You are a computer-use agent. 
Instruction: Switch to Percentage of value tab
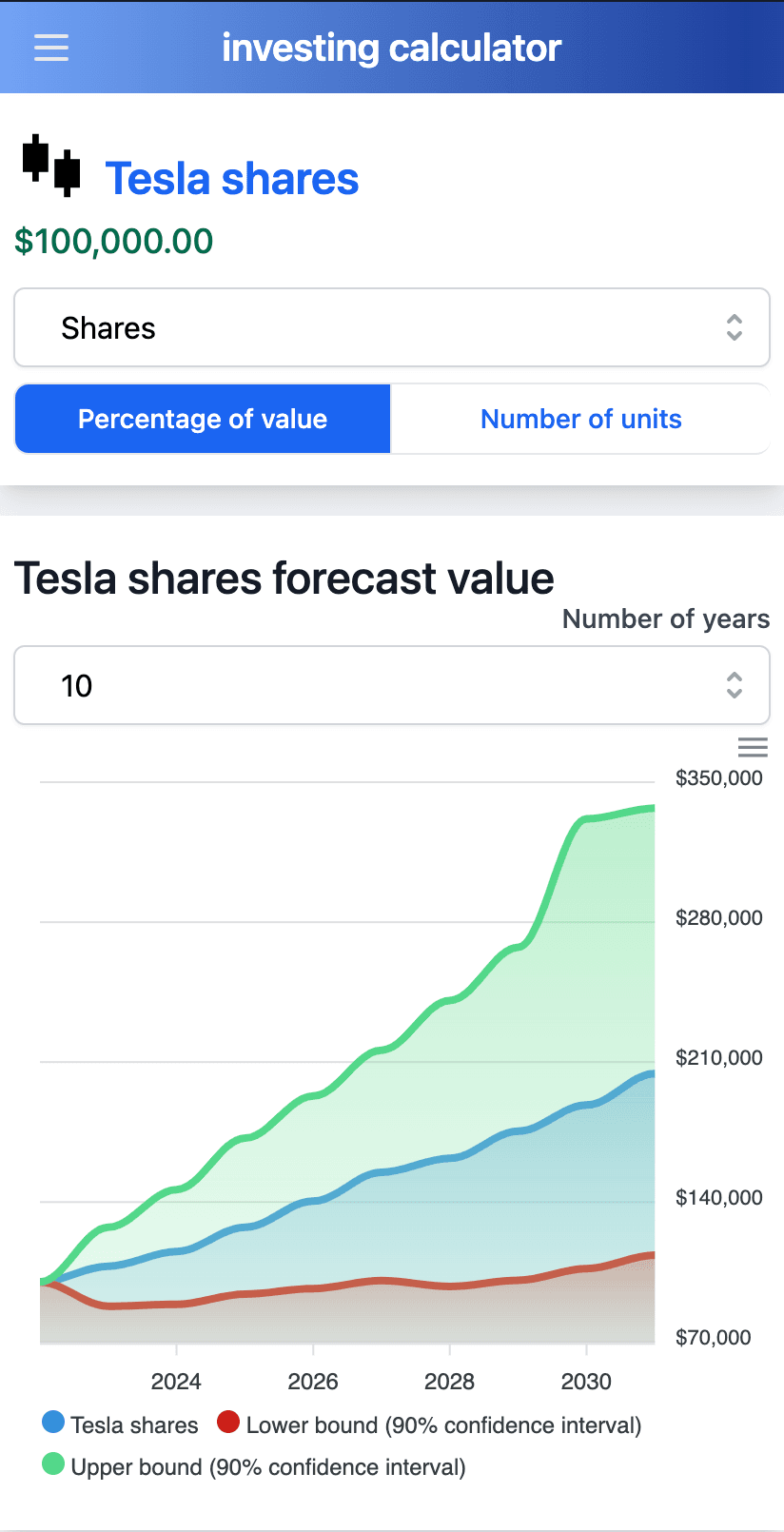click(x=203, y=419)
